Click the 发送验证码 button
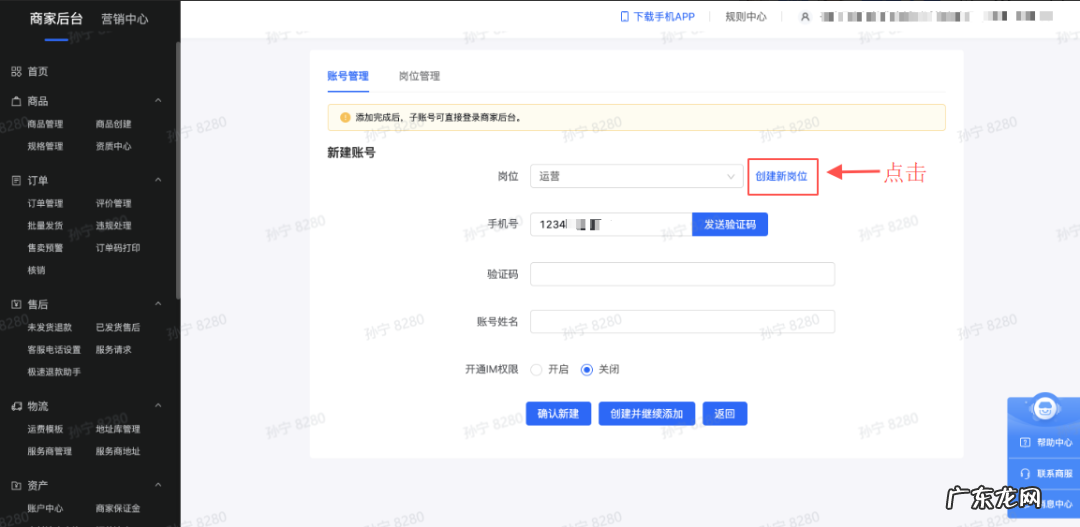 729,225
